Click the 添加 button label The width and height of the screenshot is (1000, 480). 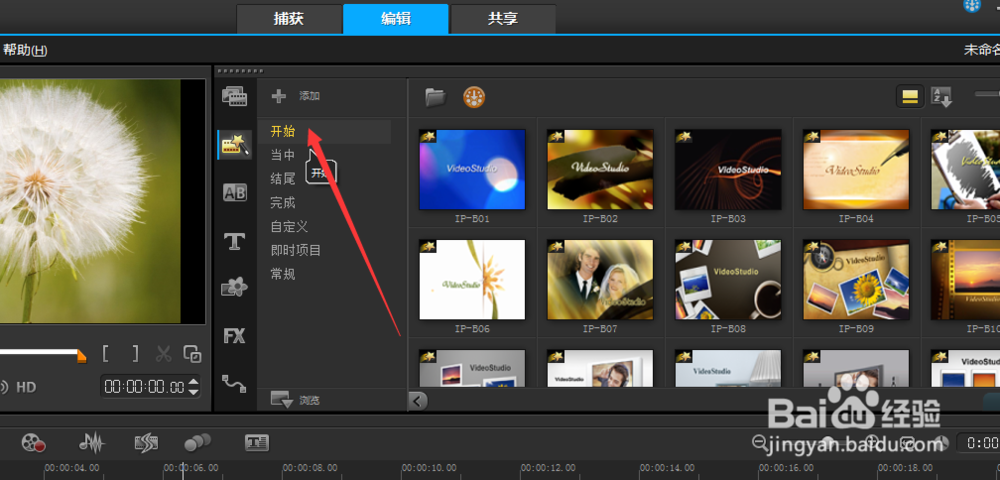click(309, 96)
